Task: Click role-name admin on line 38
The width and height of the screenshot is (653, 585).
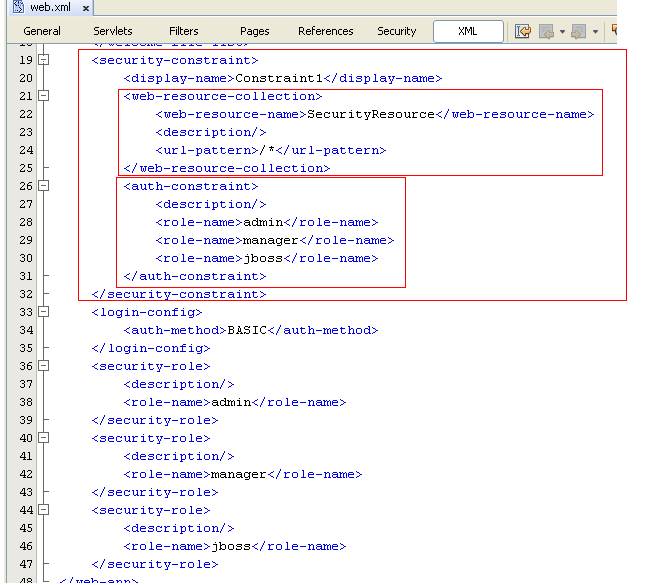Action: [231, 402]
